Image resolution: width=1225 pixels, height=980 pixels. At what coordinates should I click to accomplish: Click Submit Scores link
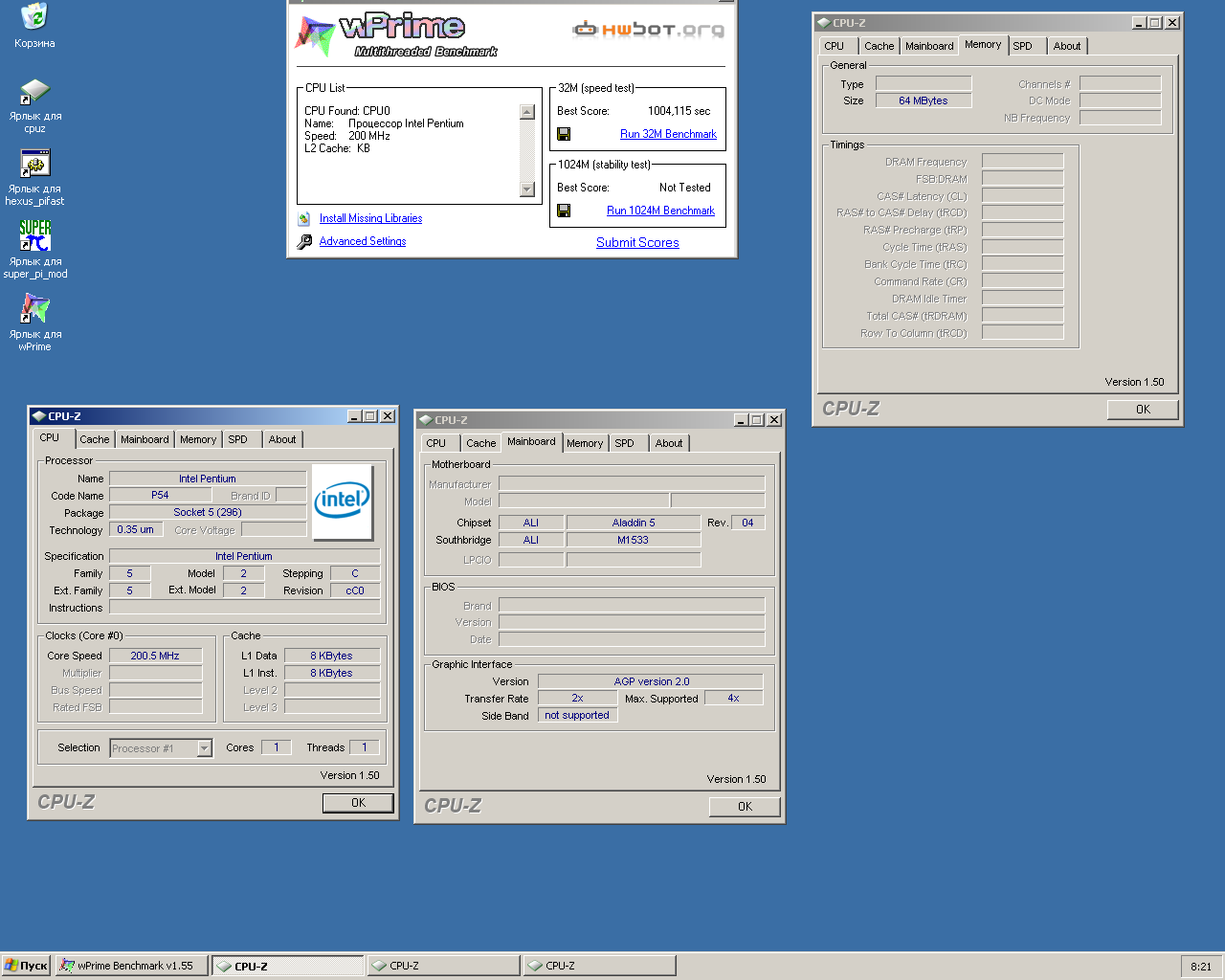637,242
